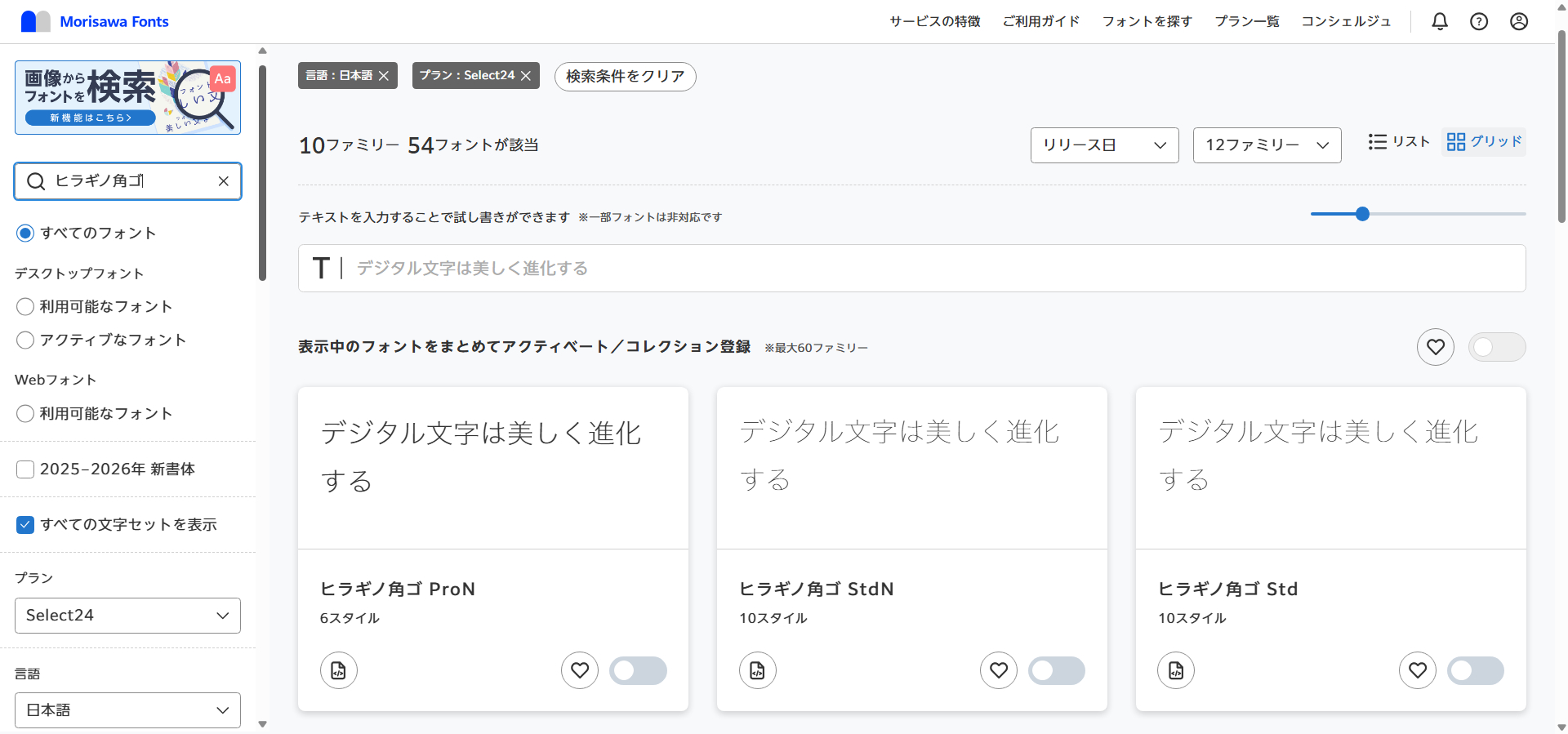
Task: Click 検索条件をクリア button
Action: tap(626, 77)
